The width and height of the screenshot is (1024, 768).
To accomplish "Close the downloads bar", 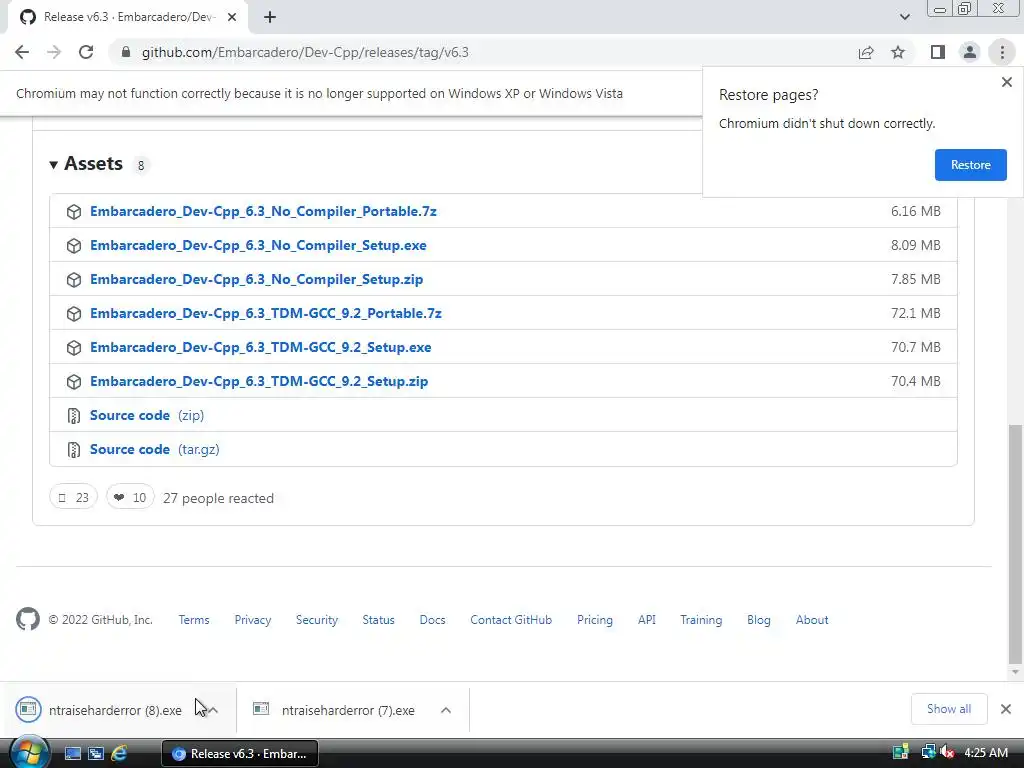I will point(1006,709).
